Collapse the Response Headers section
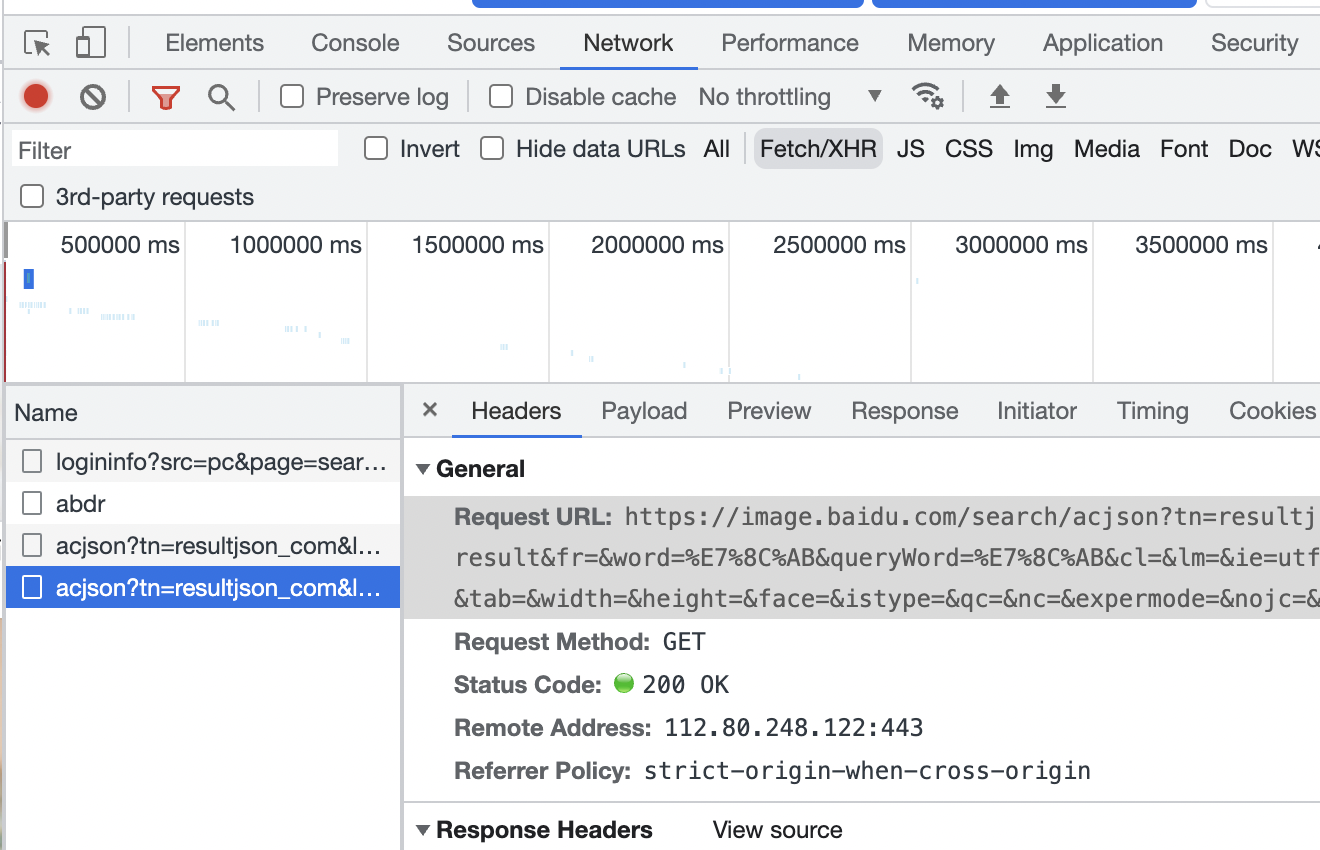This screenshot has height=850, width=1320. [423, 830]
